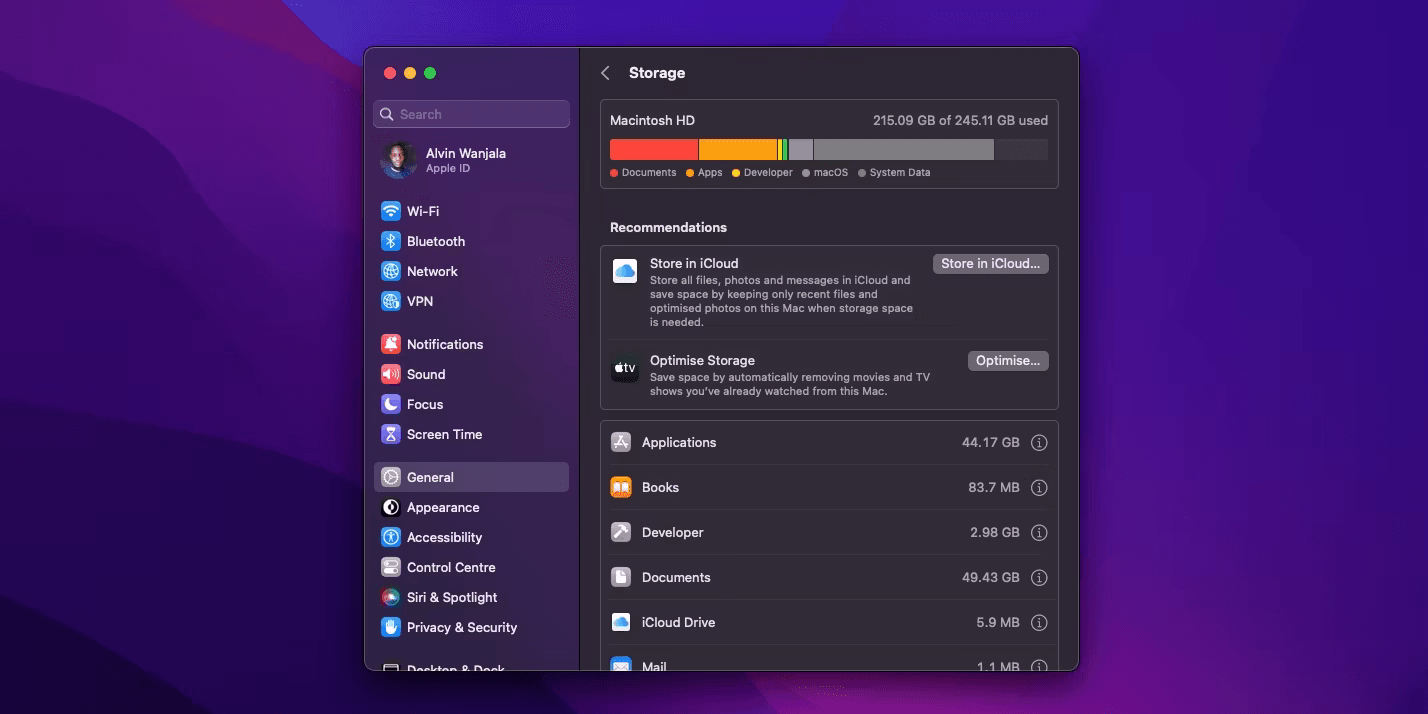Show info for the Documents row
1428x714 pixels.
point(1039,577)
